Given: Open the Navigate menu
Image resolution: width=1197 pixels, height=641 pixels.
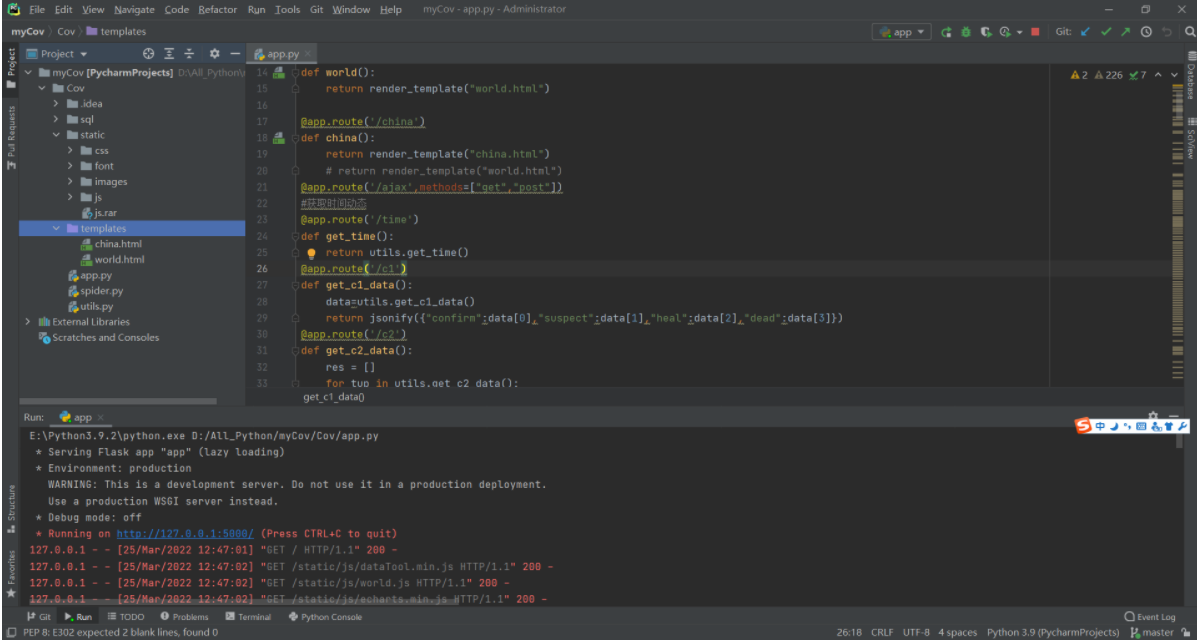Looking at the screenshot, I should 135,9.
